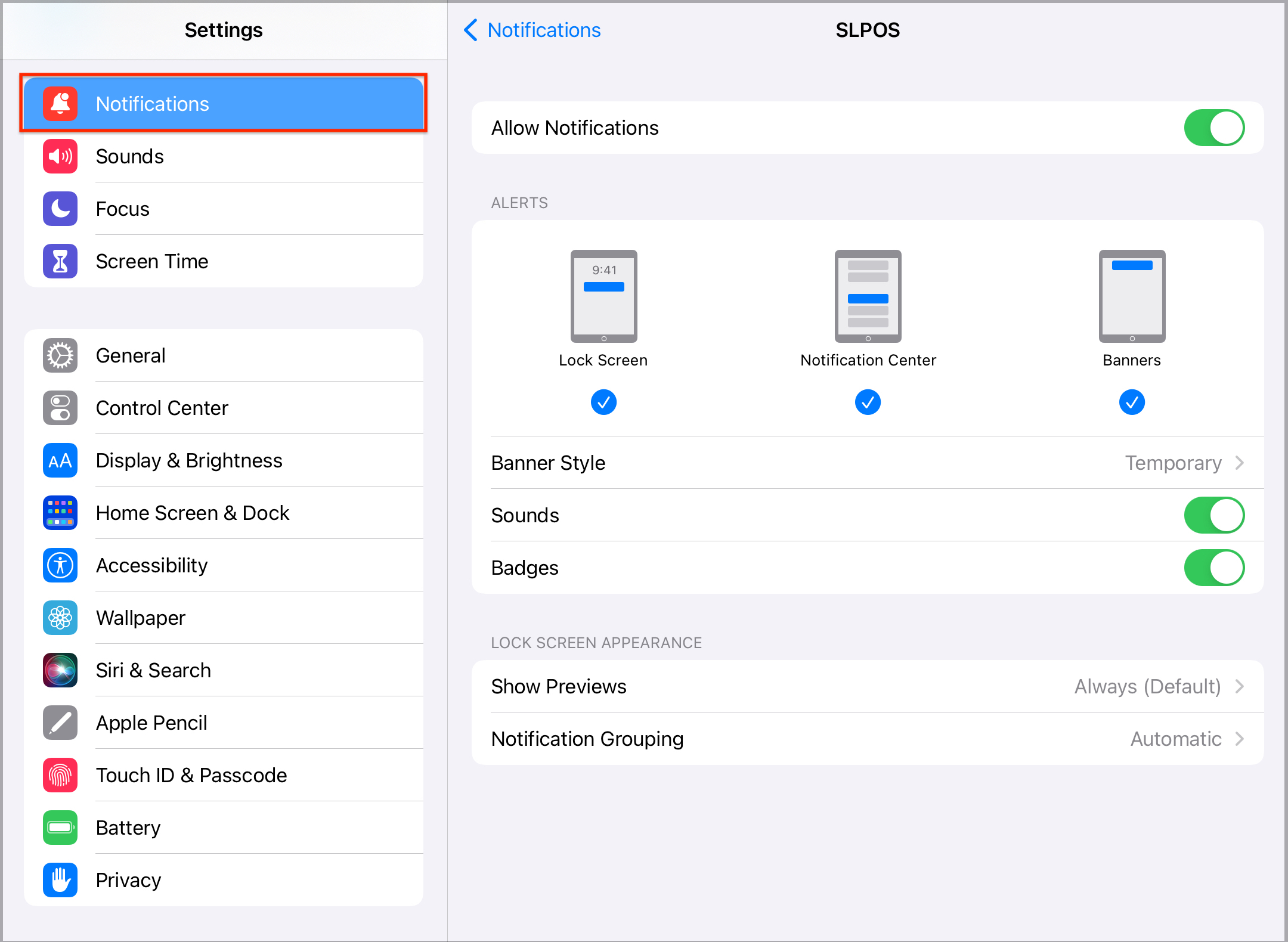Toggle the Badges switch off

[1214, 568]
